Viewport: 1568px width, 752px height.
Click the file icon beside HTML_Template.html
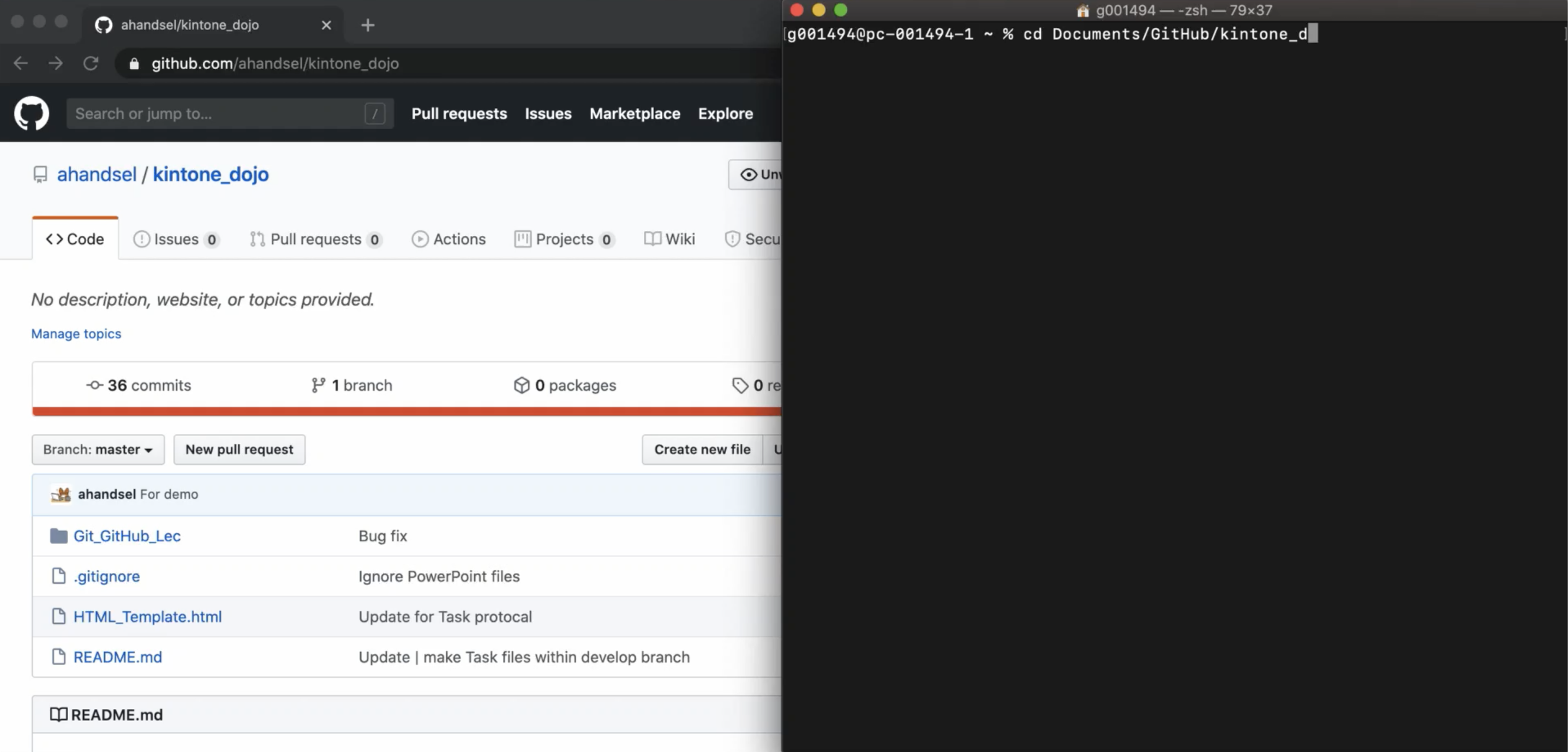pyautogui.click(x=58, y=616)
